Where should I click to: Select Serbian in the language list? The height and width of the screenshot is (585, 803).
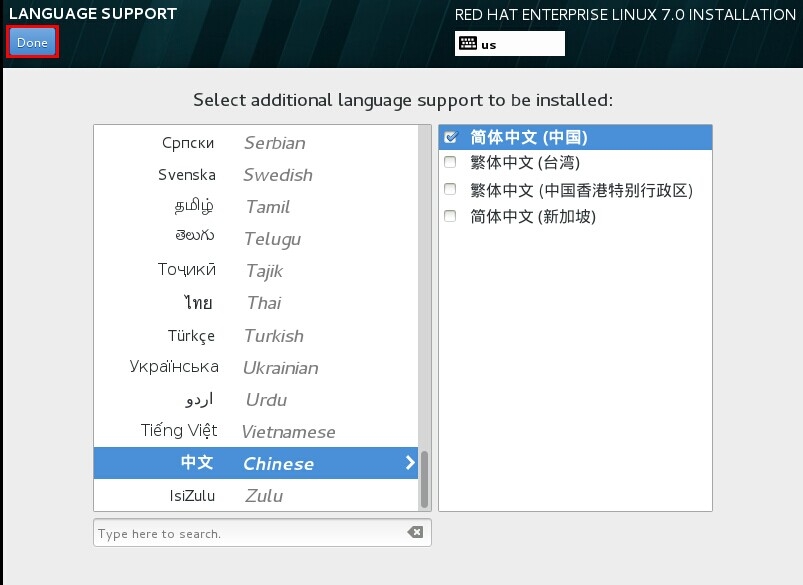point(256,142)
